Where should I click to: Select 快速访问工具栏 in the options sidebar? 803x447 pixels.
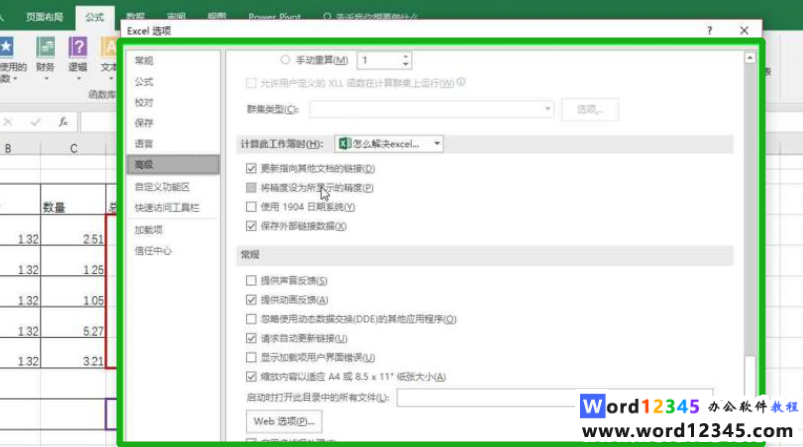pos(167,207)
